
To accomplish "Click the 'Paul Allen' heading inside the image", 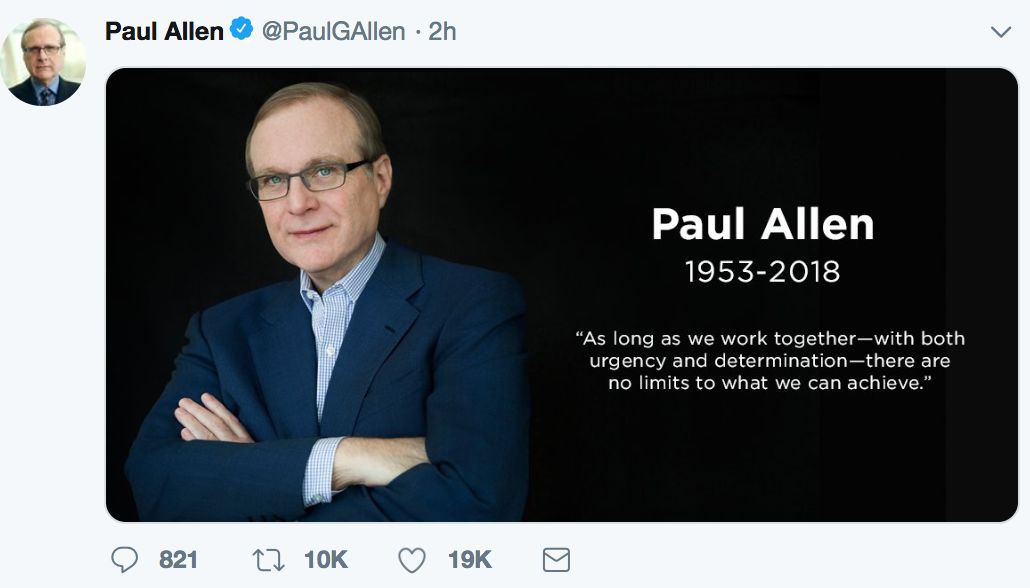I will pos(762,224).
